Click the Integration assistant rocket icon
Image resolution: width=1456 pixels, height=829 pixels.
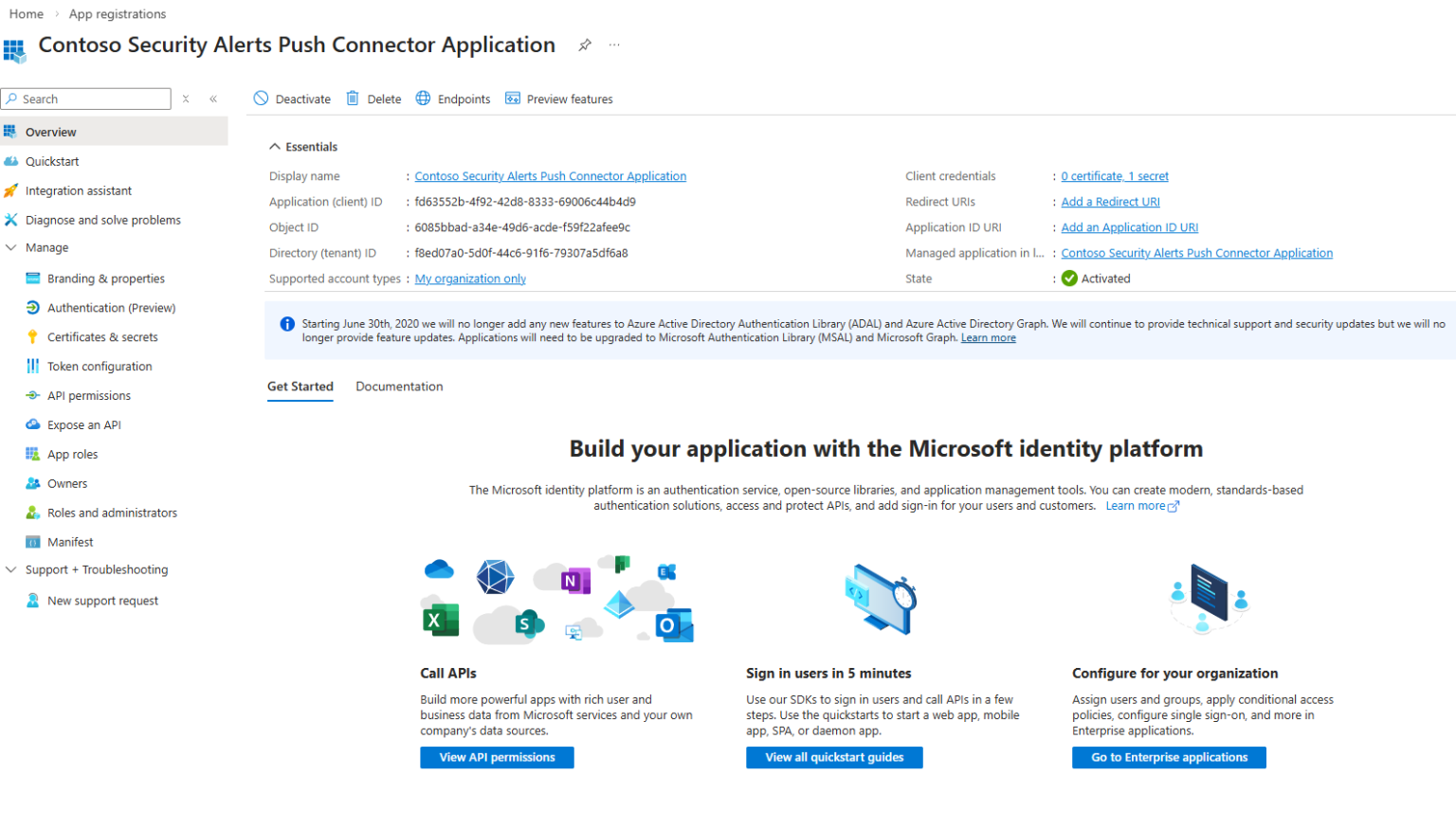click(11, 190)
